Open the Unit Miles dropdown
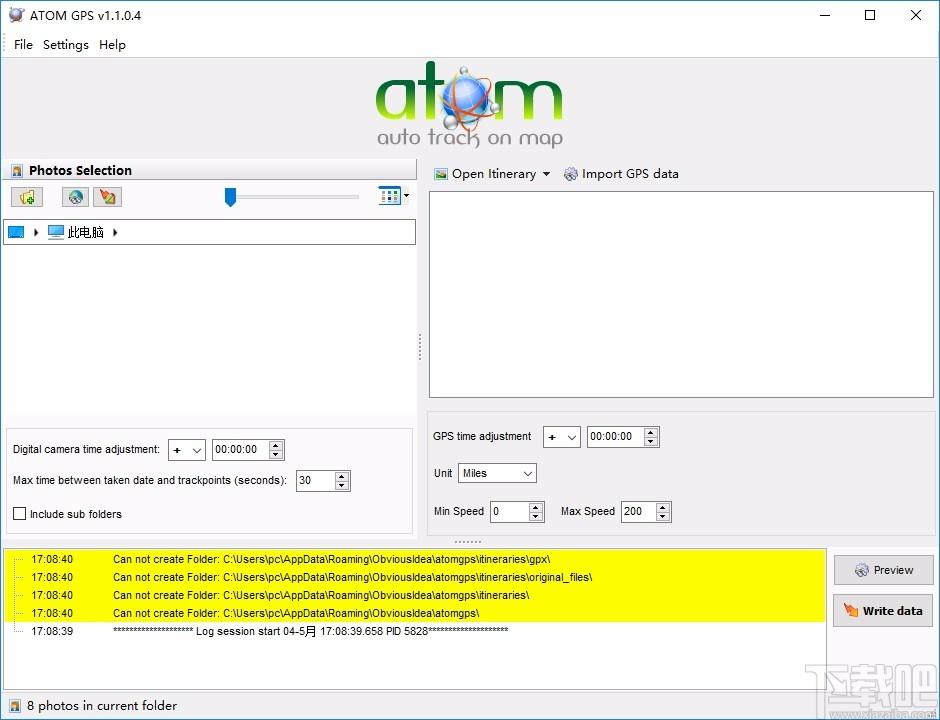Image resolution: width=940 pixels, height=720 pixels. [498, 474]
